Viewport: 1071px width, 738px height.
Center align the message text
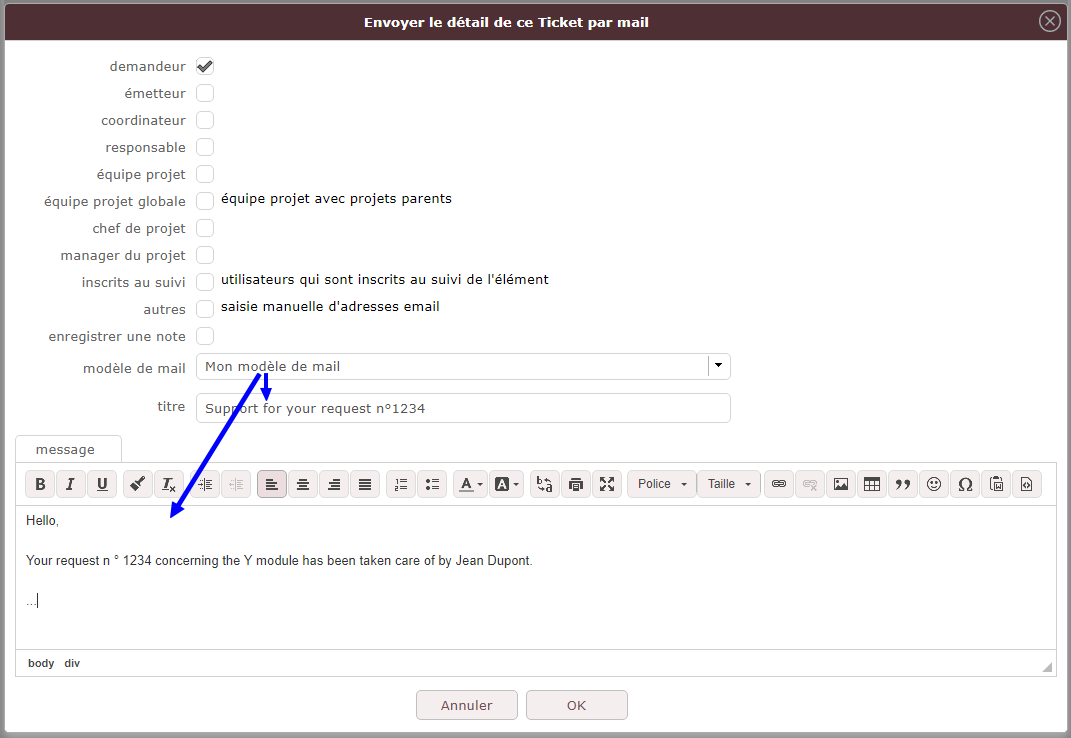[303, 484]
